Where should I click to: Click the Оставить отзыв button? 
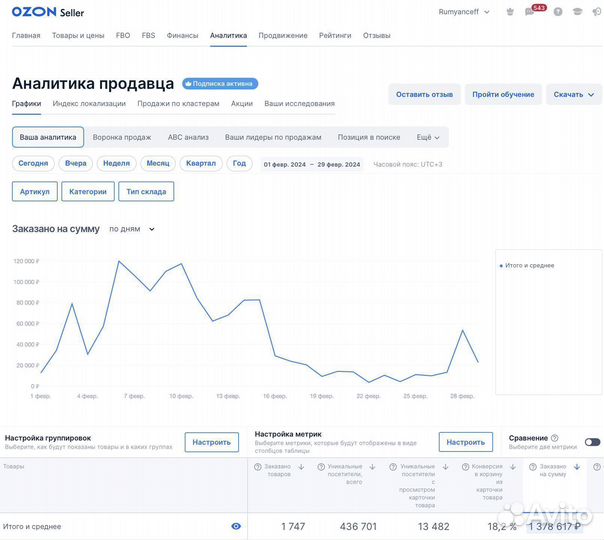coord(424,94)
